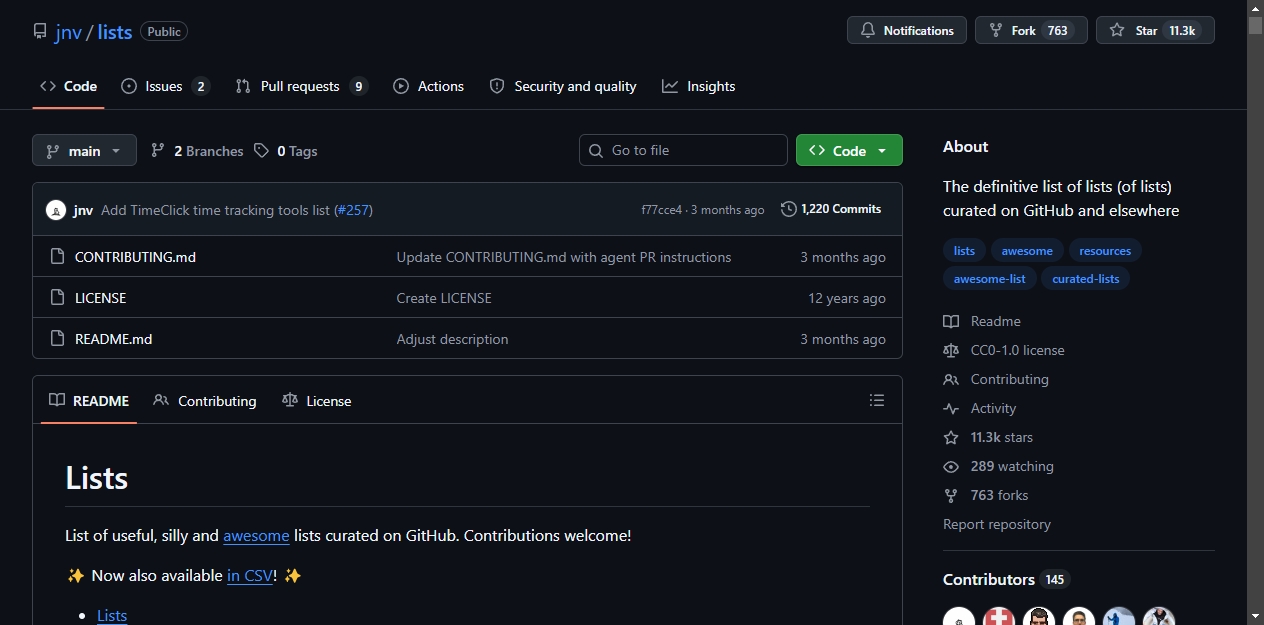Click the fork icon beside 763 forks
Screen dimensions: 1264x625
pyautogui.click(x=951, y=495)
